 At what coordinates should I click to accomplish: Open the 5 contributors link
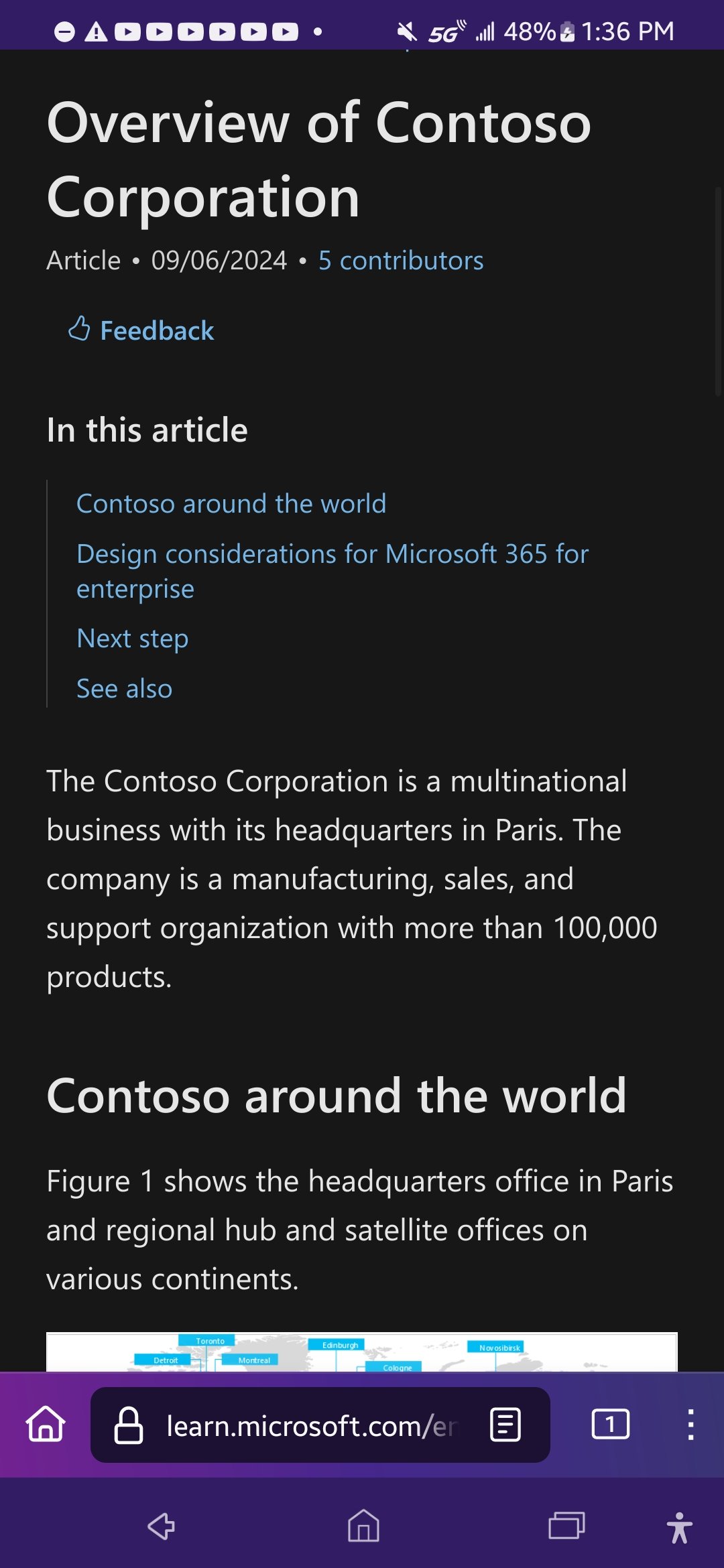tap(401, 261)
